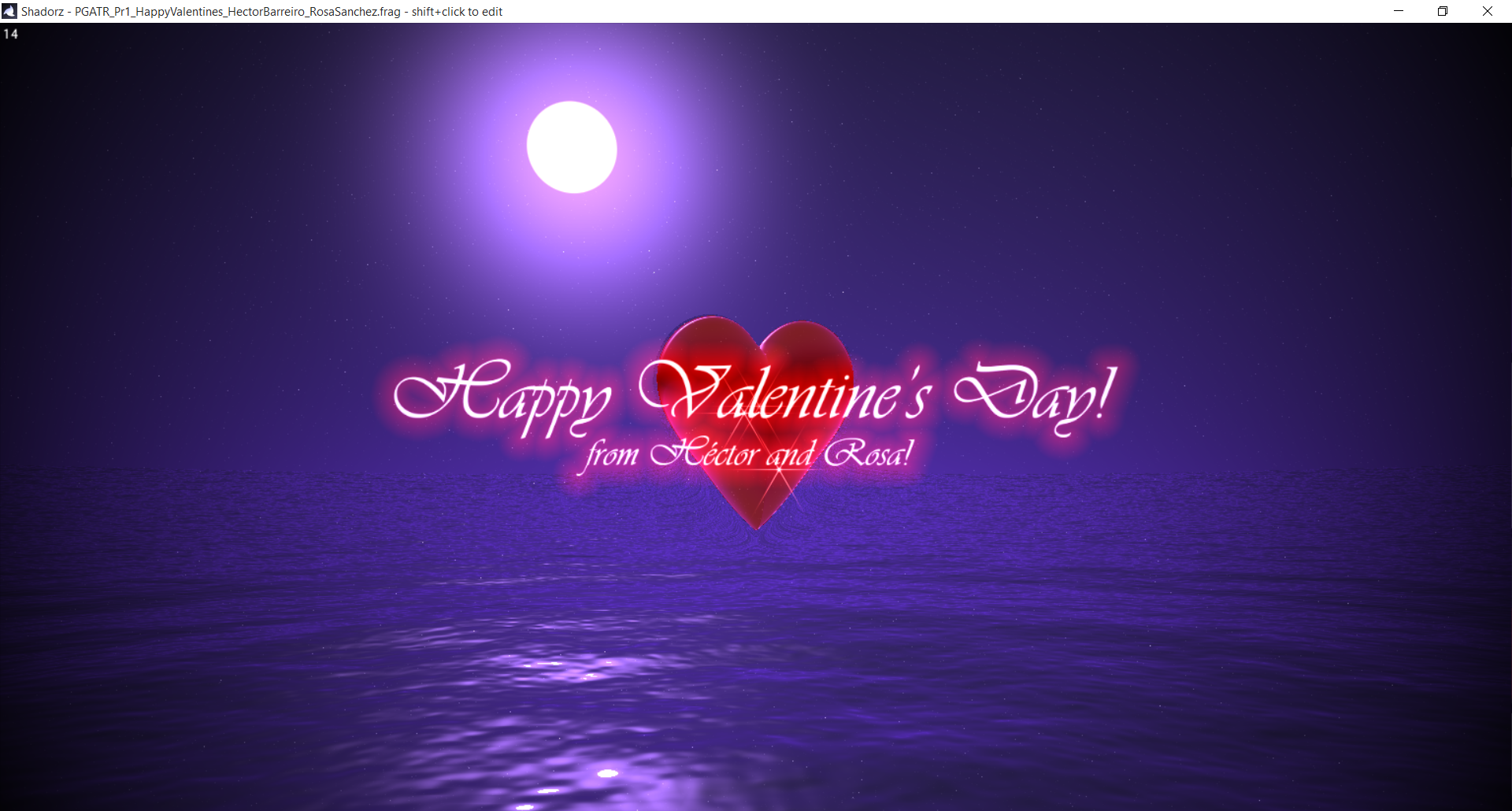The image size is (1512, 811).
Task: Close the Shadorz shader window
Action: point(1488,11)
